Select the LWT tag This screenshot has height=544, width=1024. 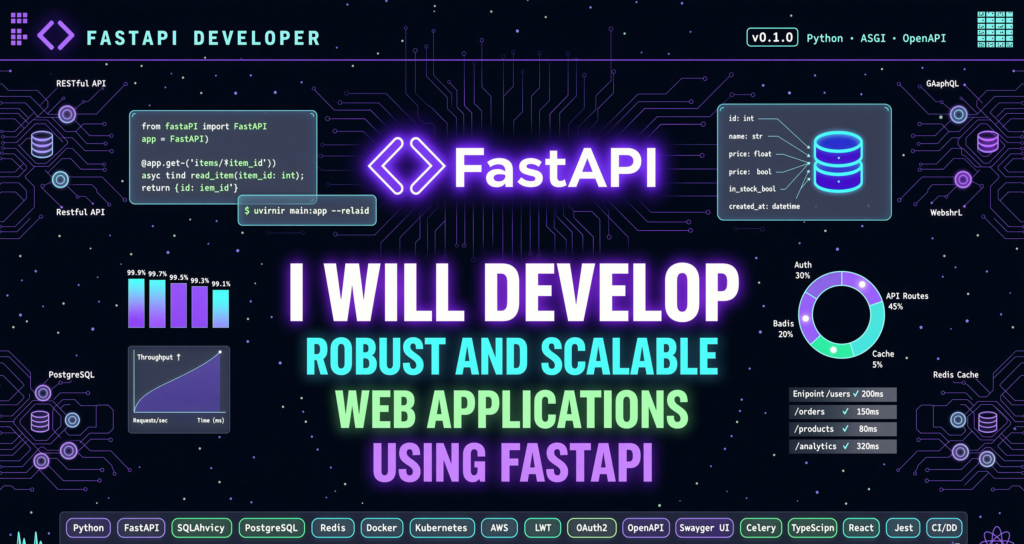pos(542,528)
